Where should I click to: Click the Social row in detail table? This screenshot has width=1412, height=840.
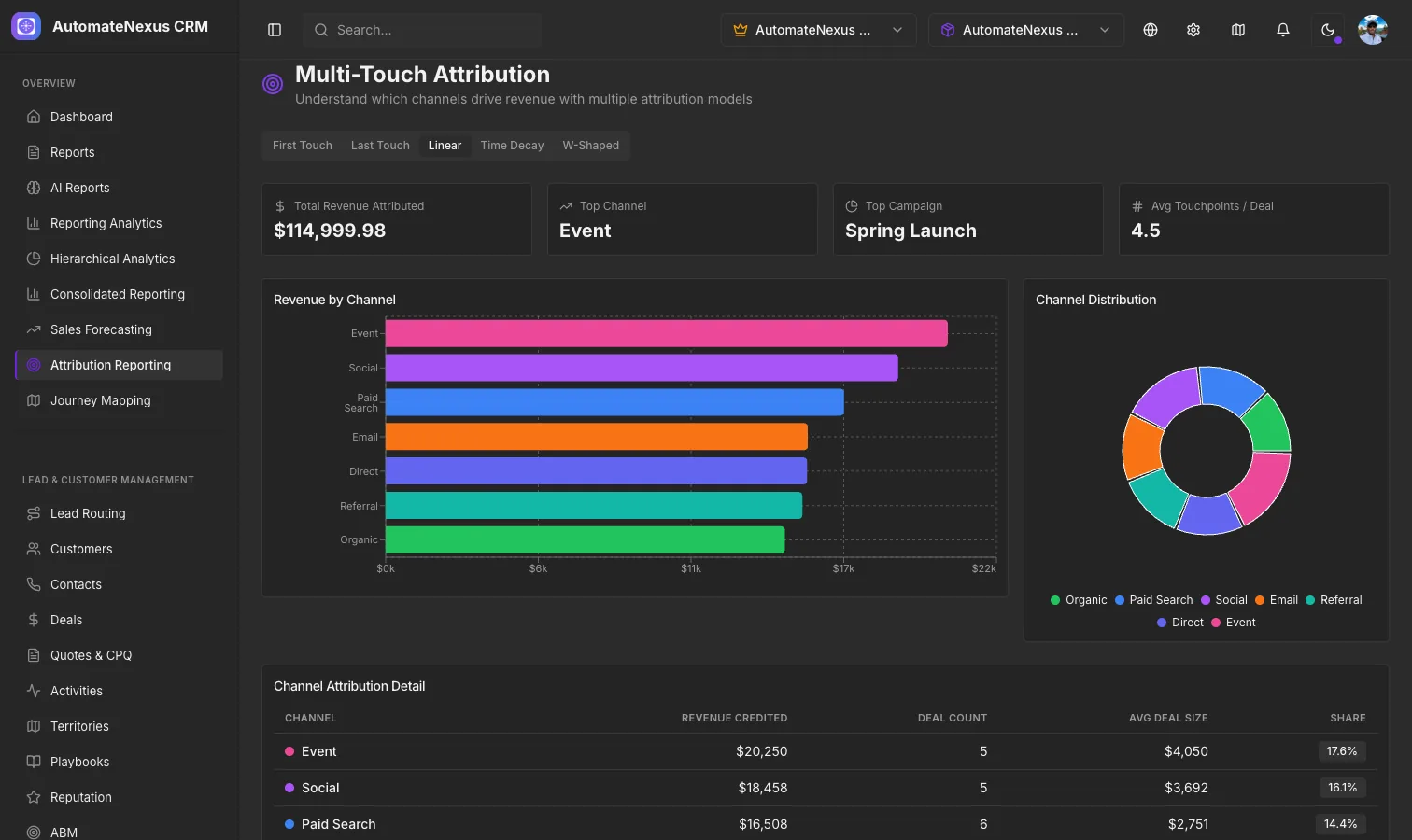826,788
